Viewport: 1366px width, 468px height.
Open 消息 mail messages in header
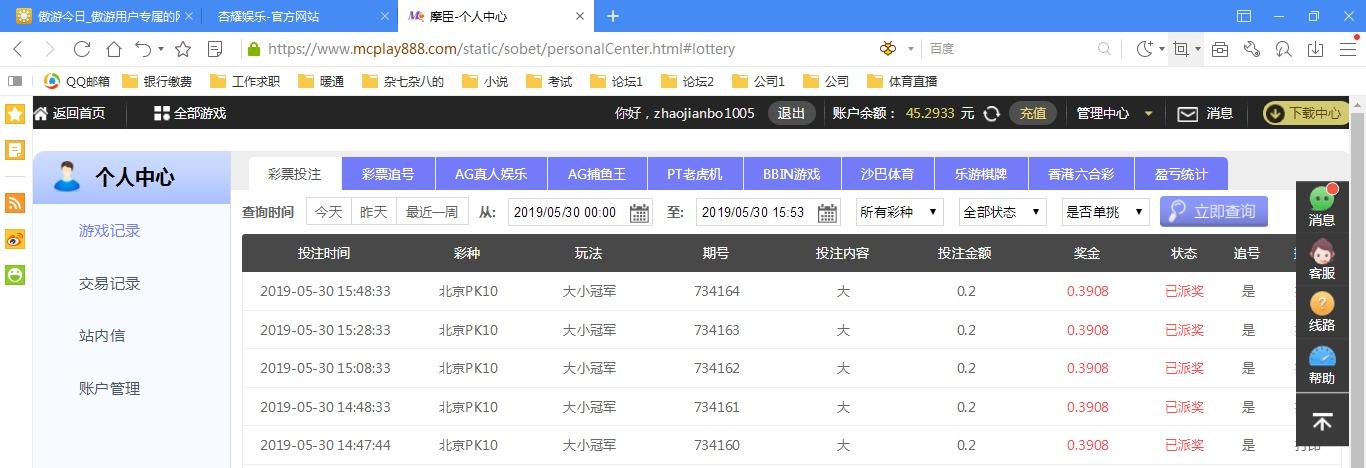pyautogui.click(x=1205, y=113)
